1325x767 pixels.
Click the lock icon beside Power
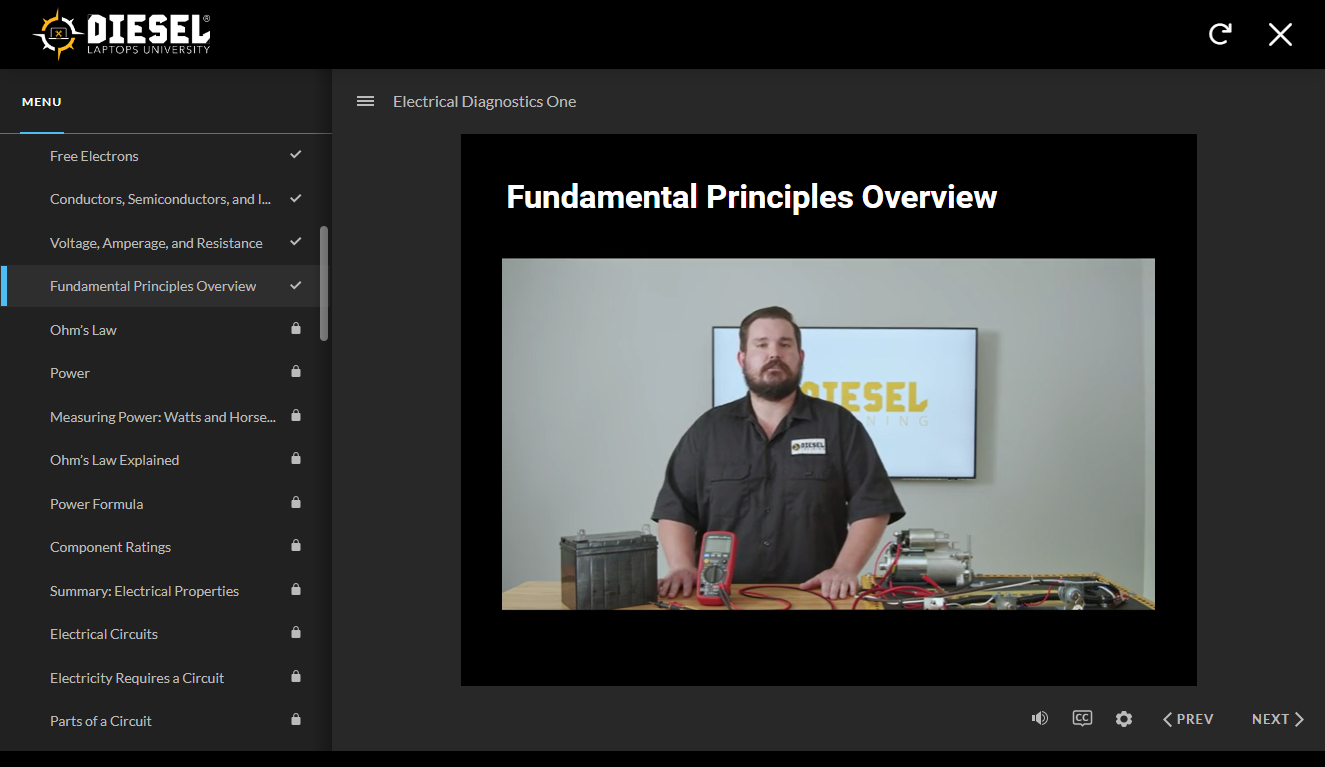(296, 371)
